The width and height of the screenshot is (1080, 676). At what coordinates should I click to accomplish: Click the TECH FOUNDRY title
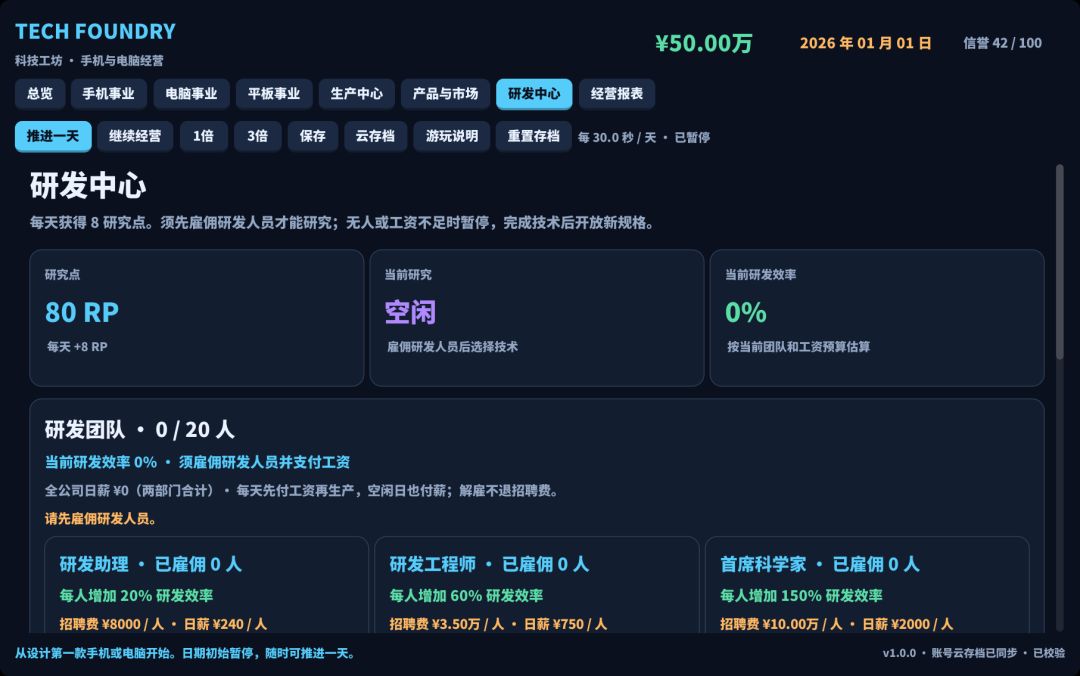tap(96, 32)
